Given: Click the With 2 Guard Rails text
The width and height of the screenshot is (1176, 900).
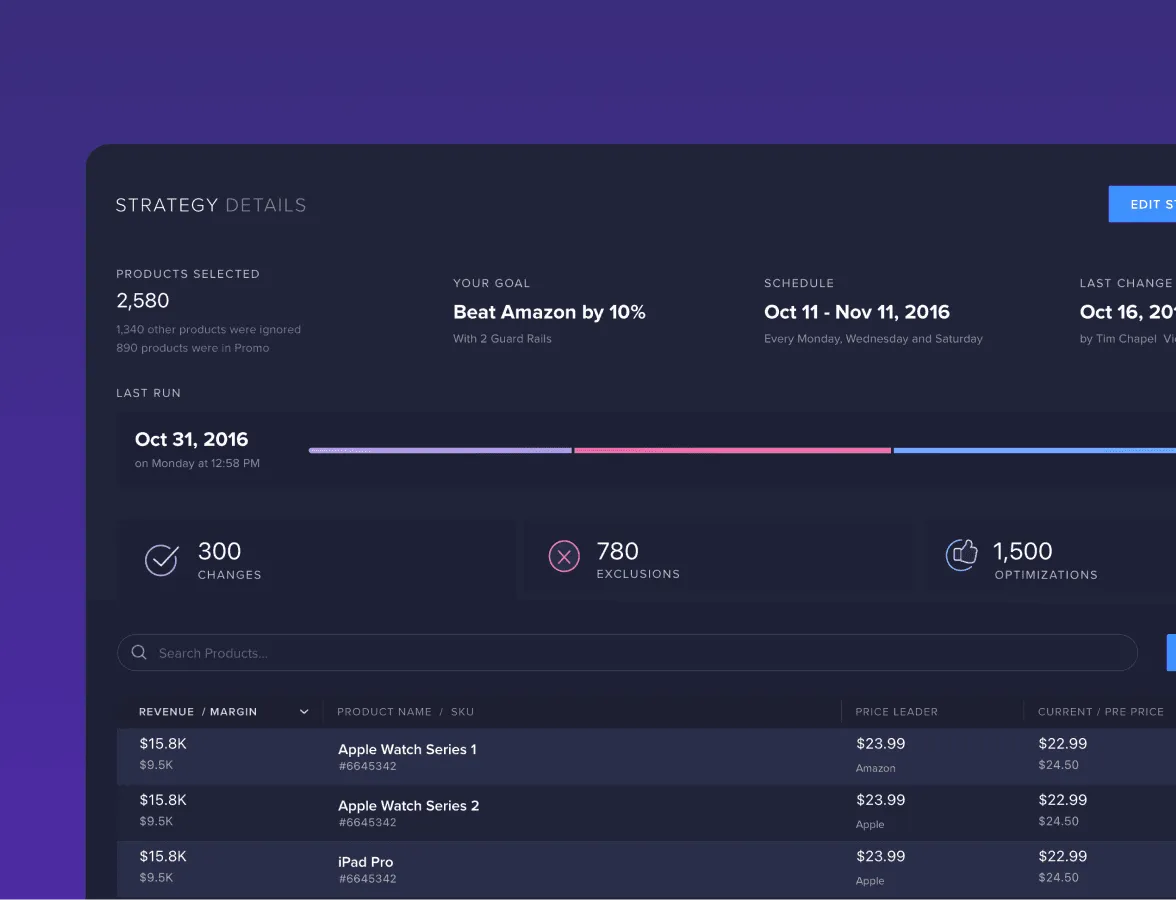Looking at the screenshot, I should point(502,339).
